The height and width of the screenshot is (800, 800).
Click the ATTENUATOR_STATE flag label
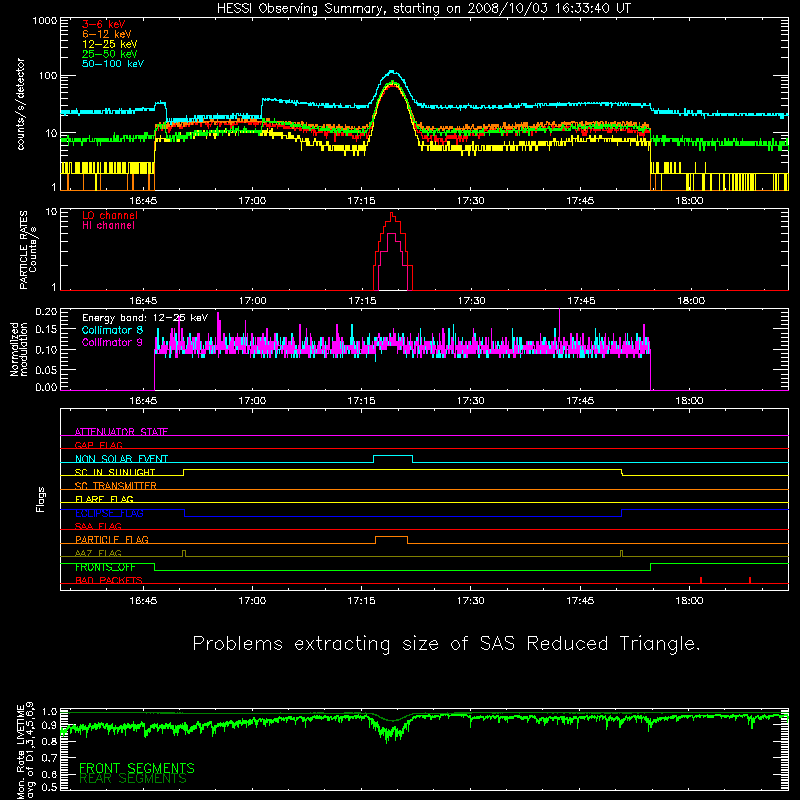(121, 432)
